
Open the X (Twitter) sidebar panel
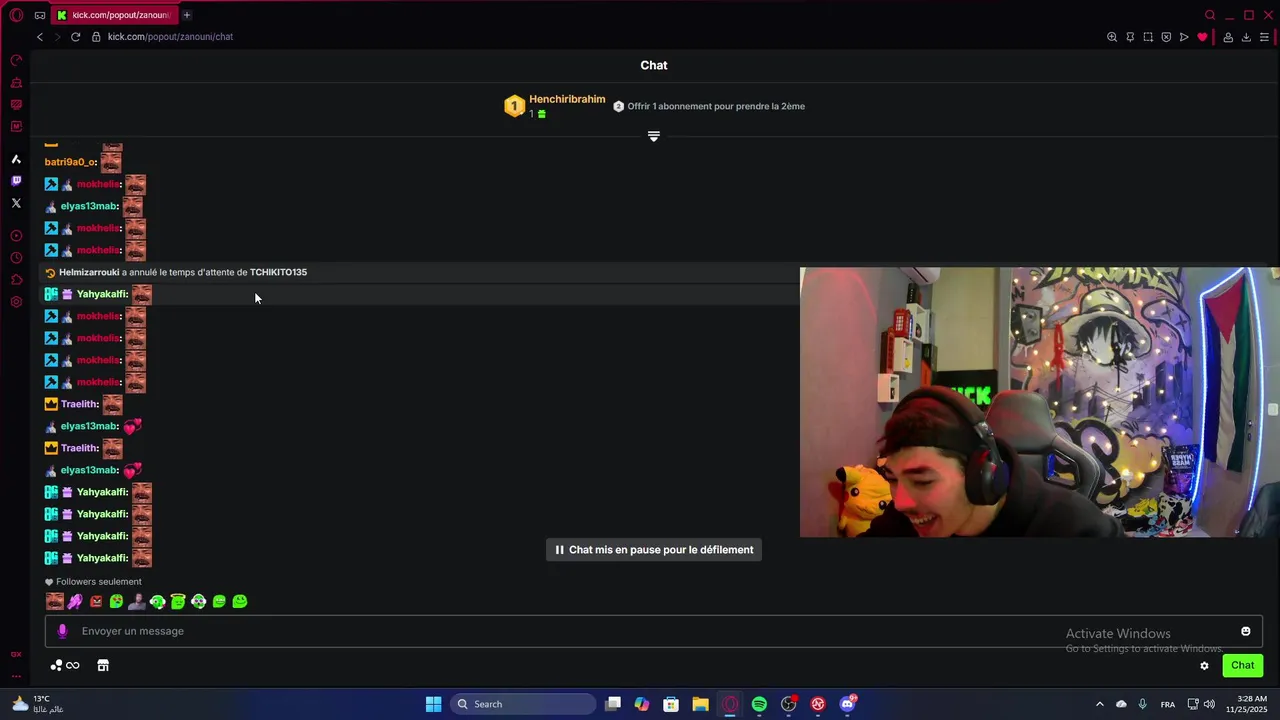16,203
